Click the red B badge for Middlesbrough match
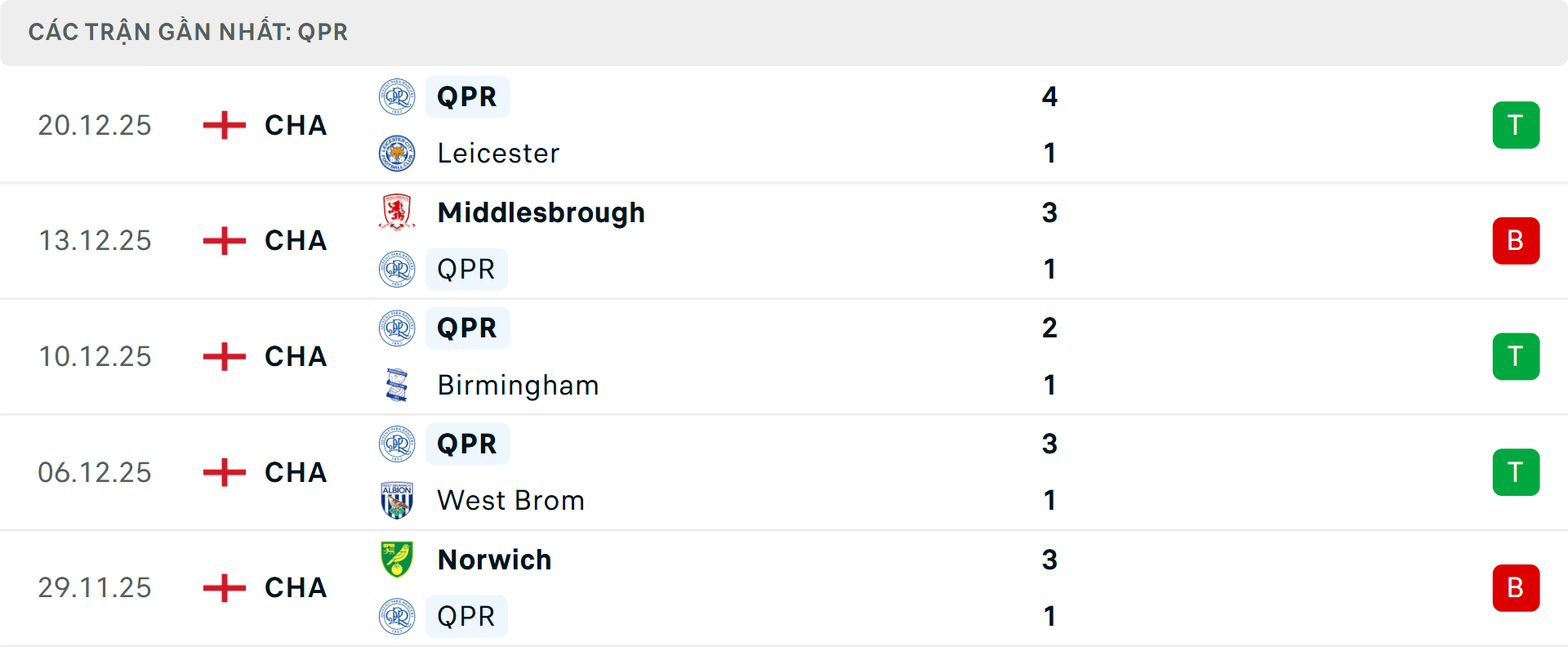The width and height of the screenshot is (1568, 647). 1516,241
